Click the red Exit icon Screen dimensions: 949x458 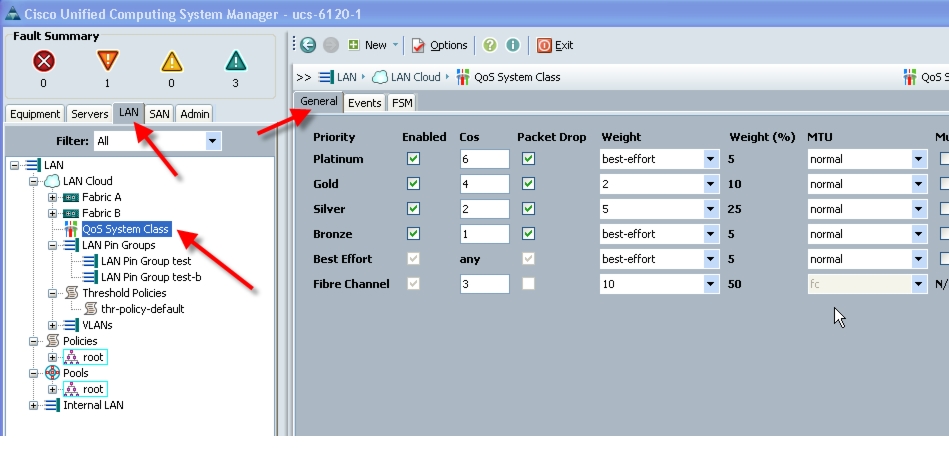(544, 45)
